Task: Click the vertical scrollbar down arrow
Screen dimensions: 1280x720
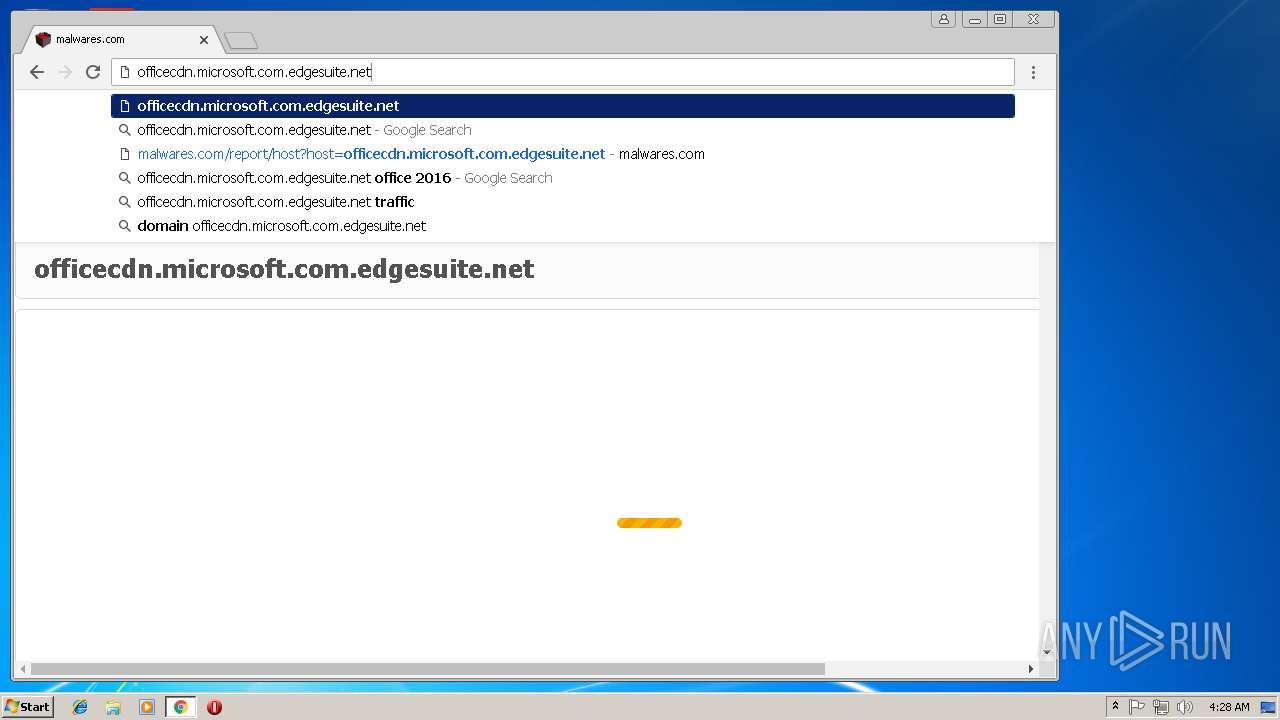Action: coord(1047,652)
